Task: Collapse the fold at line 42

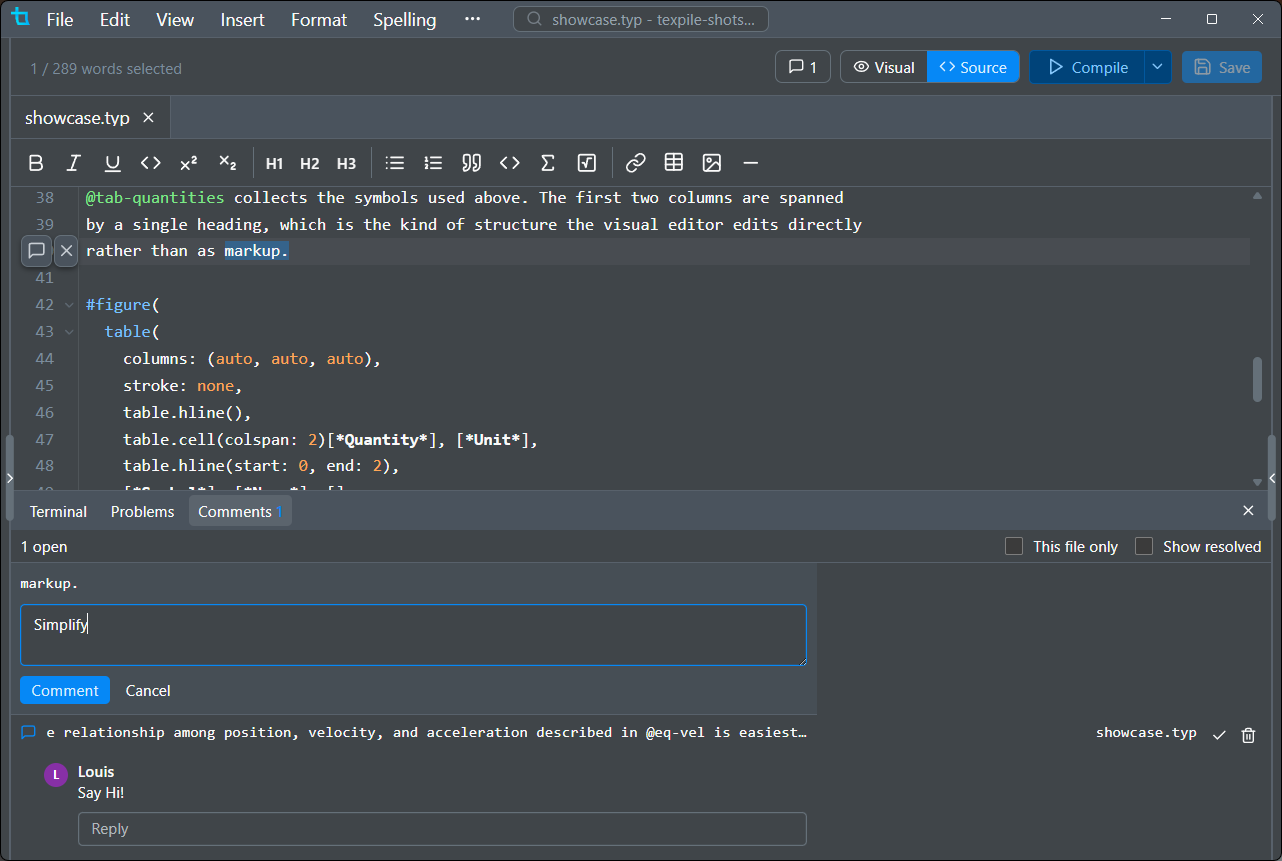Action: tap(69, 305)
